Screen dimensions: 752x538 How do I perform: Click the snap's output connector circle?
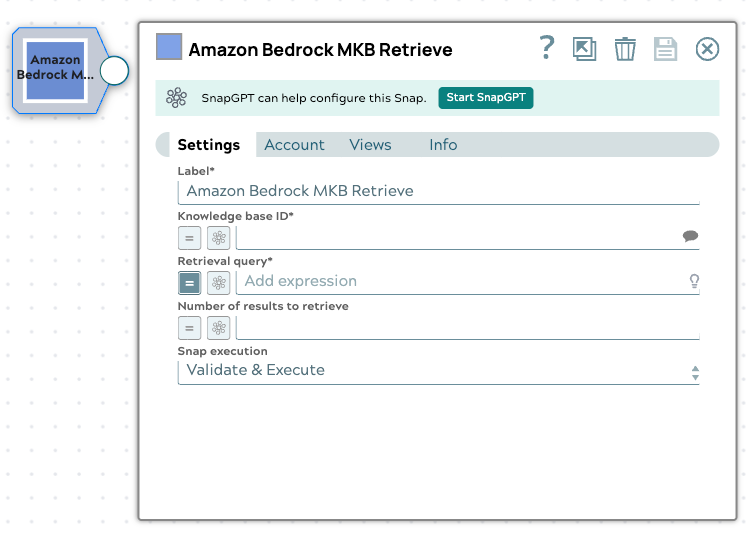(114, 71)
